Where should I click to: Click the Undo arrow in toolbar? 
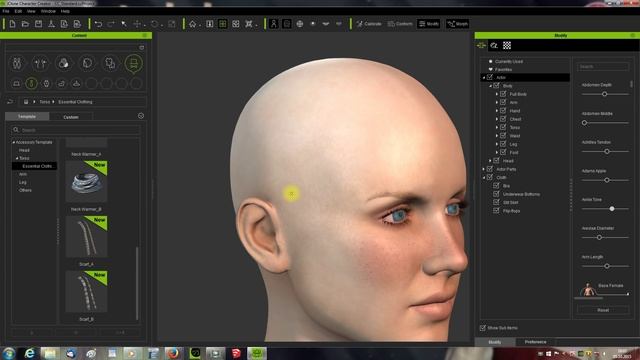coord(98,24)
